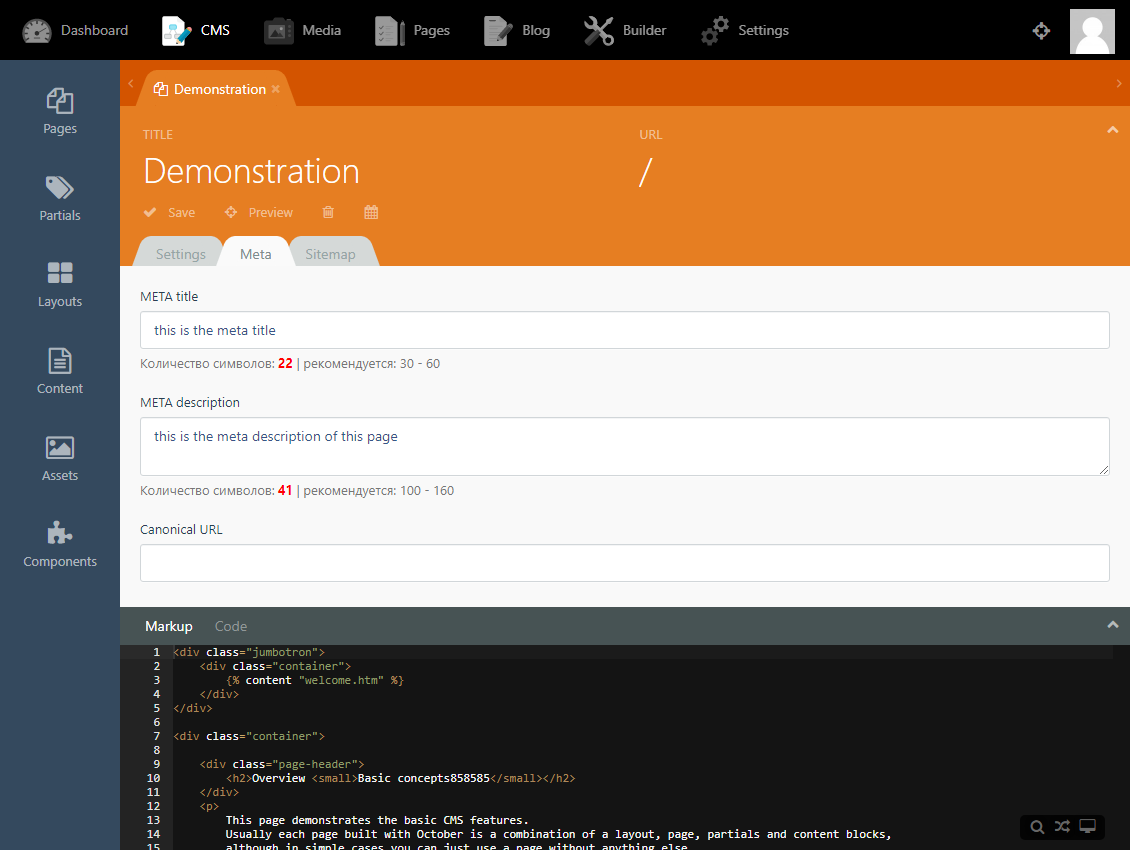Open the Media camera icon

click(278, 31)
